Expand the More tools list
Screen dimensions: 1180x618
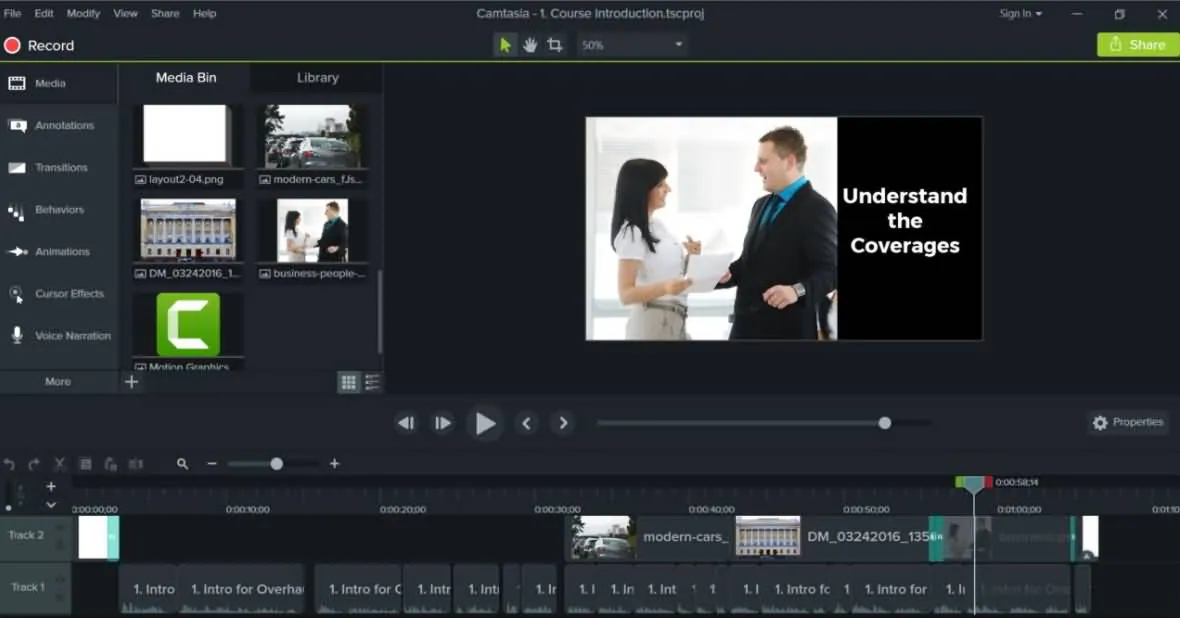coord(58,382)
